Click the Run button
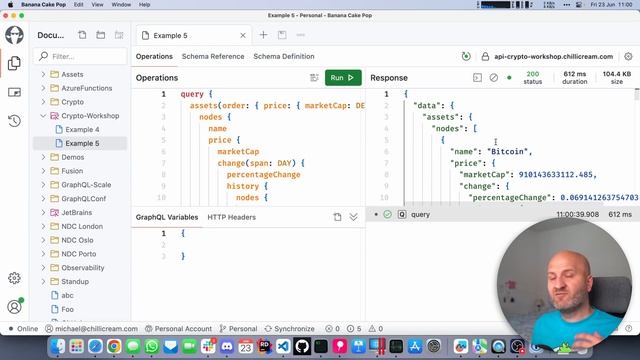Screen dimensions: 640x360 (343, 78)
